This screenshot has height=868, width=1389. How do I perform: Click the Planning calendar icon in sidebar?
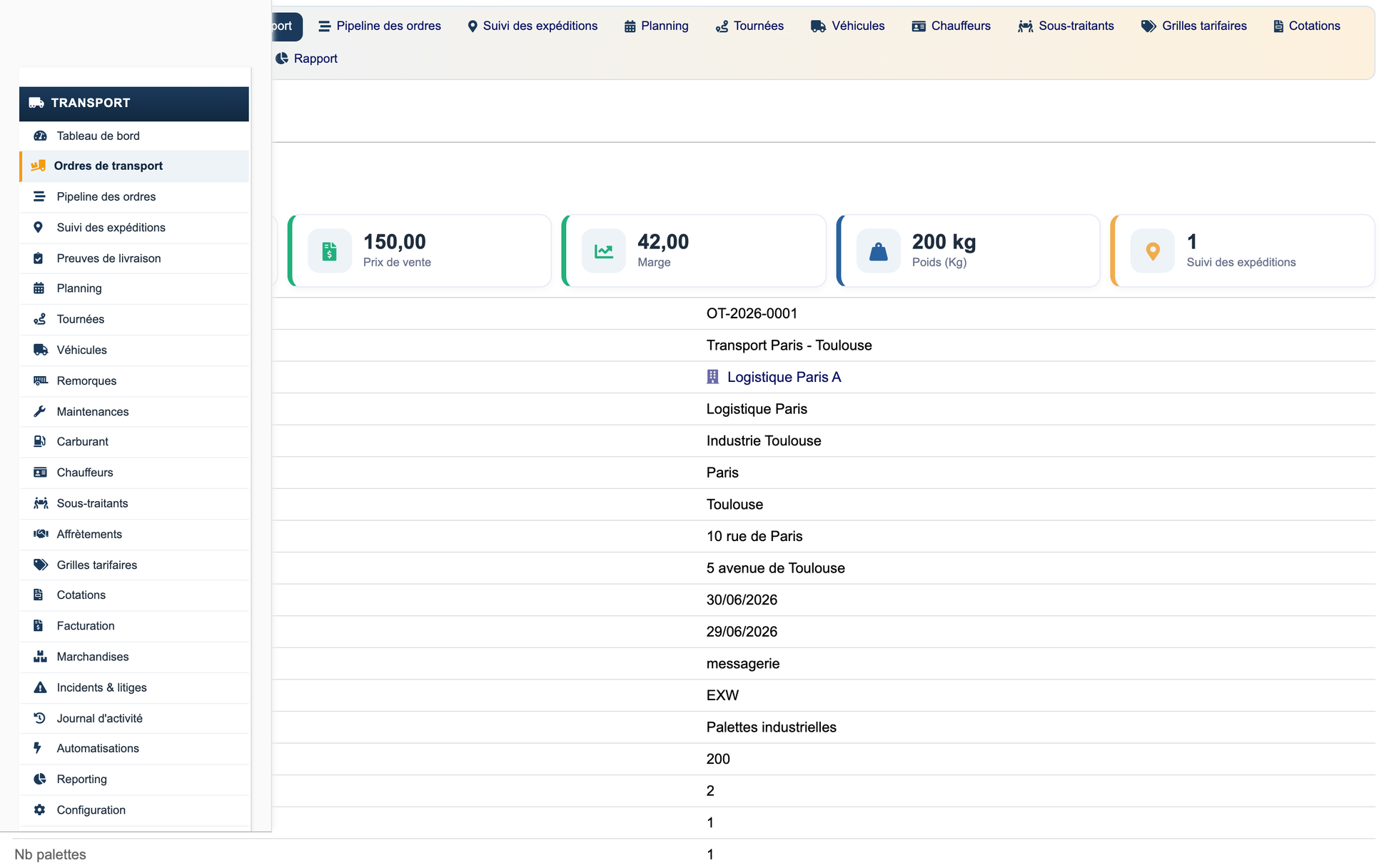(39, 288)
